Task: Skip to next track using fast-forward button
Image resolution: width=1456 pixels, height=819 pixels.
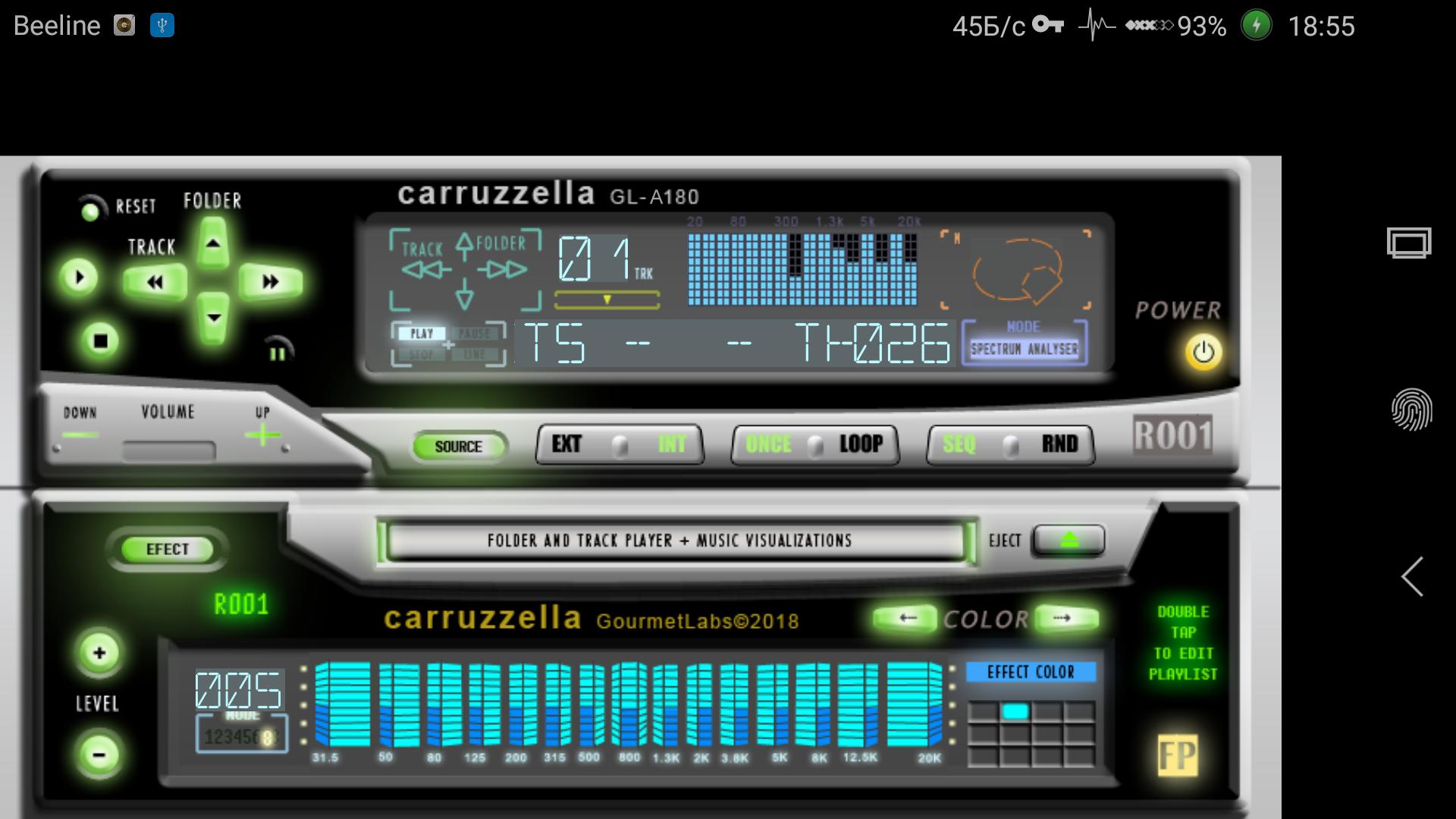Action: point(271,282)
